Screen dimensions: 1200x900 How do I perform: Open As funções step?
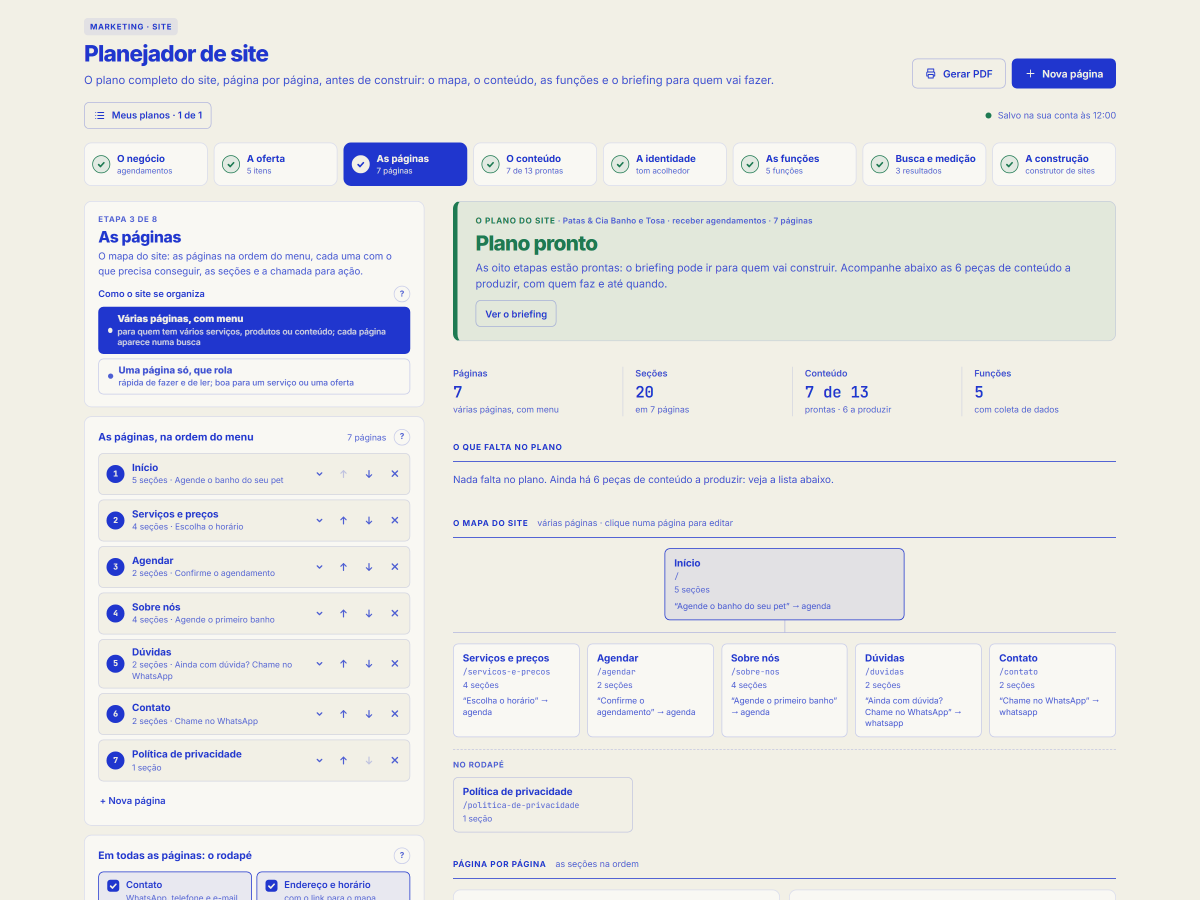pos(795,164)
